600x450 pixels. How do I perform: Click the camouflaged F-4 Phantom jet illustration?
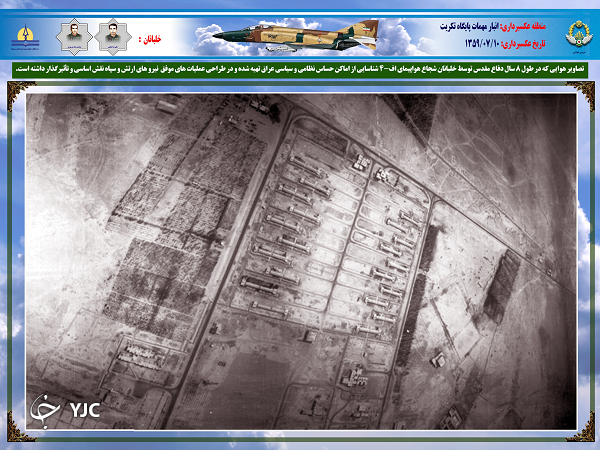tap(296, 36)
